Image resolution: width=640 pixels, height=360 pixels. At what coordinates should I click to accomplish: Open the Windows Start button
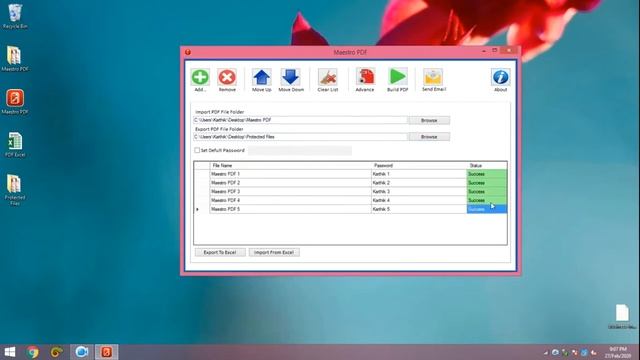[10, 352]
